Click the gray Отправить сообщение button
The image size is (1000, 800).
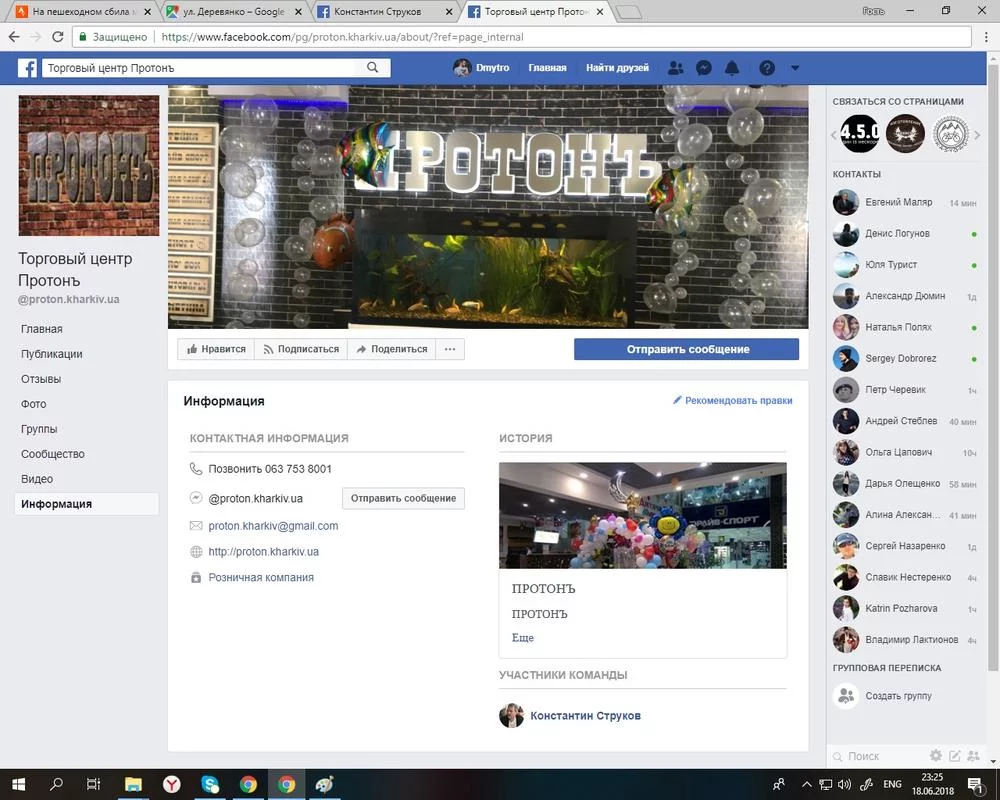click(403, 498)
